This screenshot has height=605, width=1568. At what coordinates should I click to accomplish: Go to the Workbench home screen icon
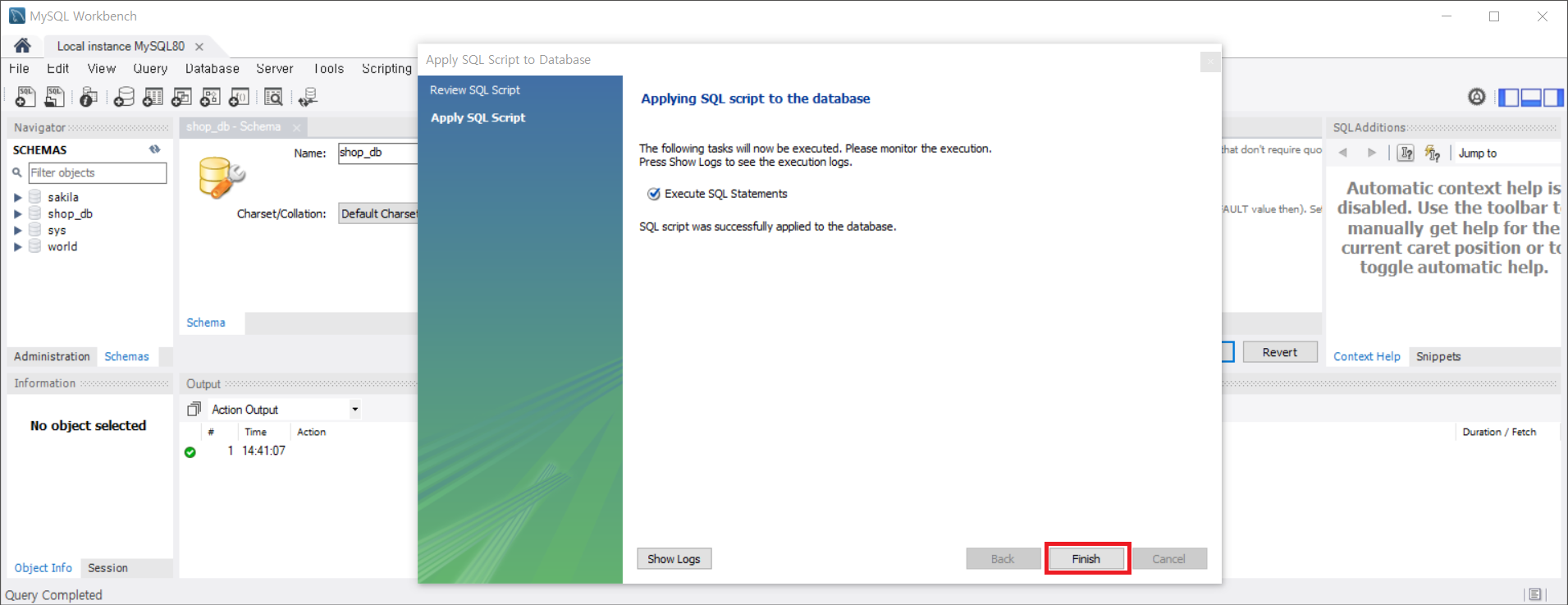22,45
